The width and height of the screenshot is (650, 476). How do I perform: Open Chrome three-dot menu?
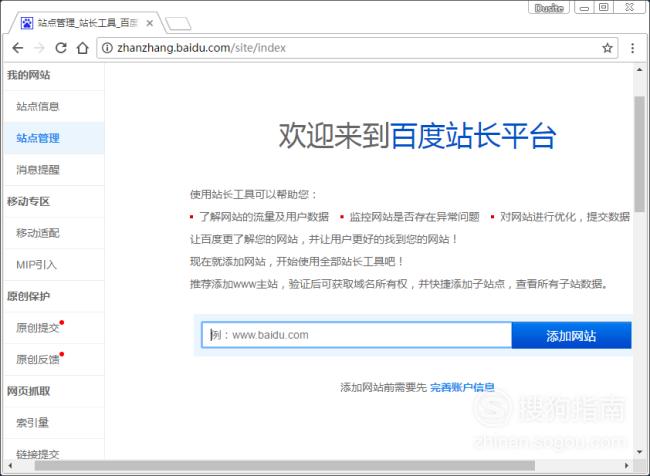[632, 48]
